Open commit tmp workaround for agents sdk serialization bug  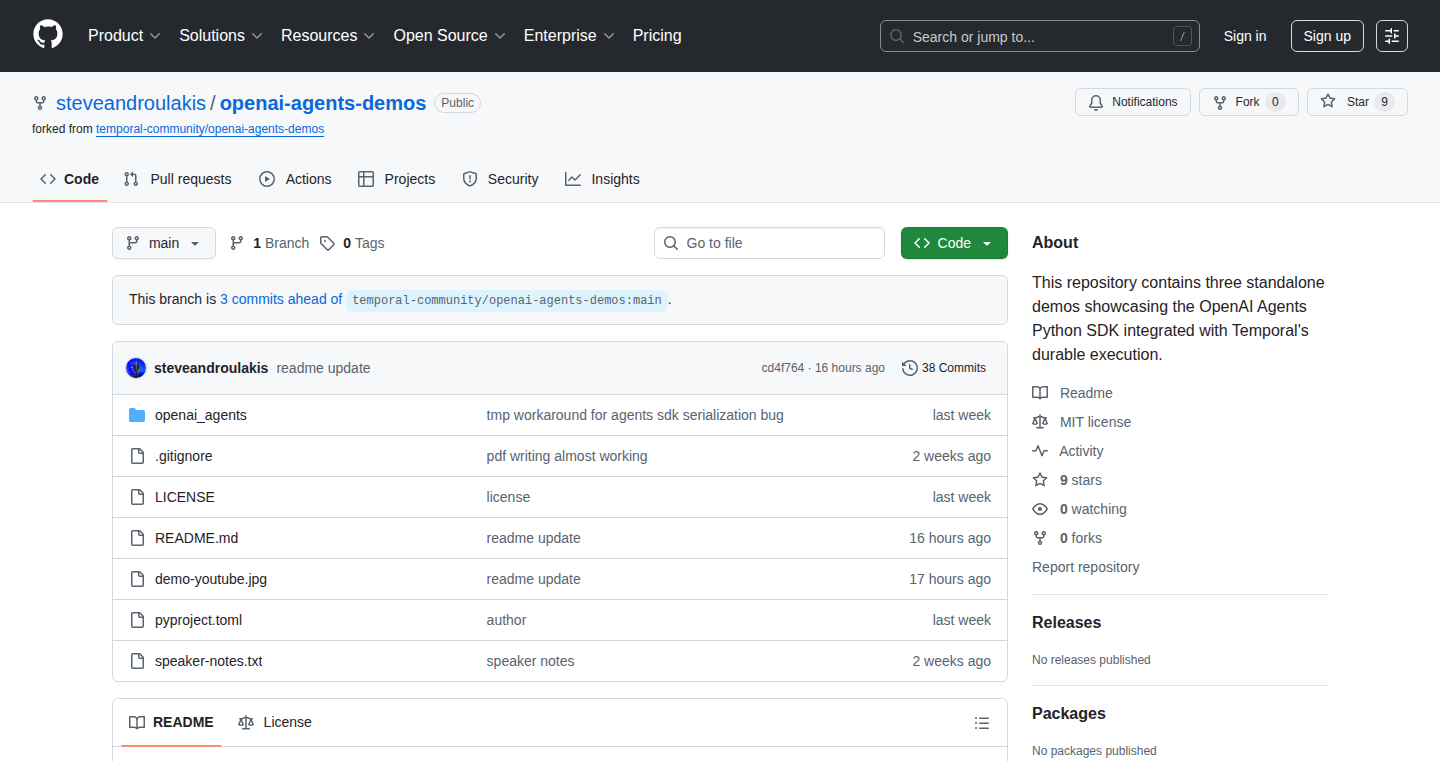(x=635, y=415)
